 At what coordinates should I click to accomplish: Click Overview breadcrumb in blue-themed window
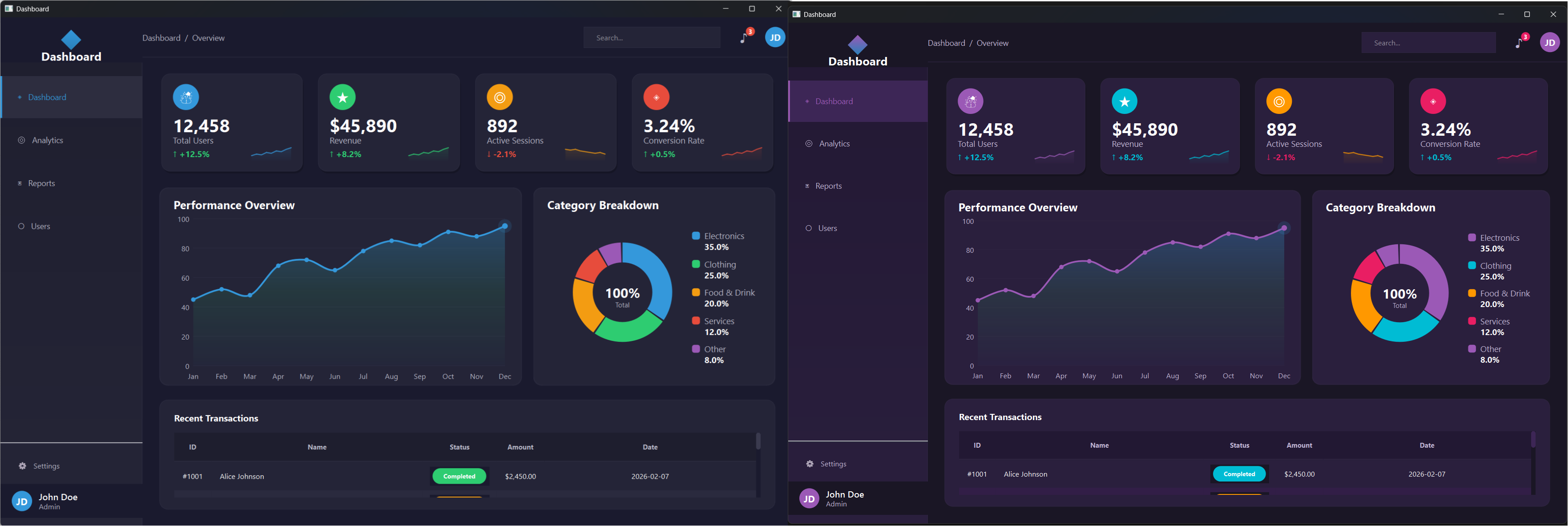tap(208, 38)
